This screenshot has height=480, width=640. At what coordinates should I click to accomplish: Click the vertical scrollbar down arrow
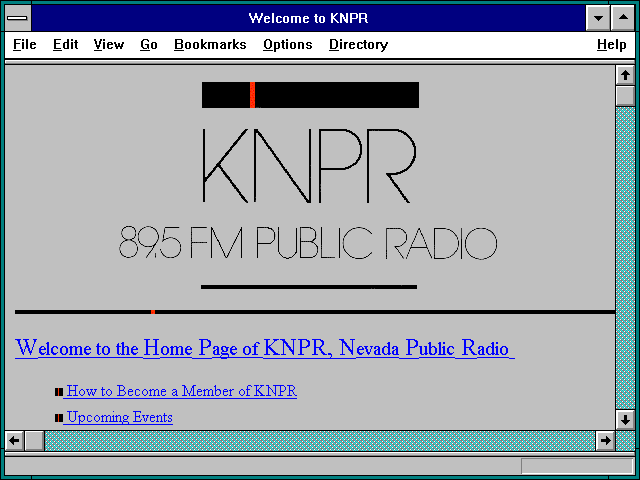(625, 420)
